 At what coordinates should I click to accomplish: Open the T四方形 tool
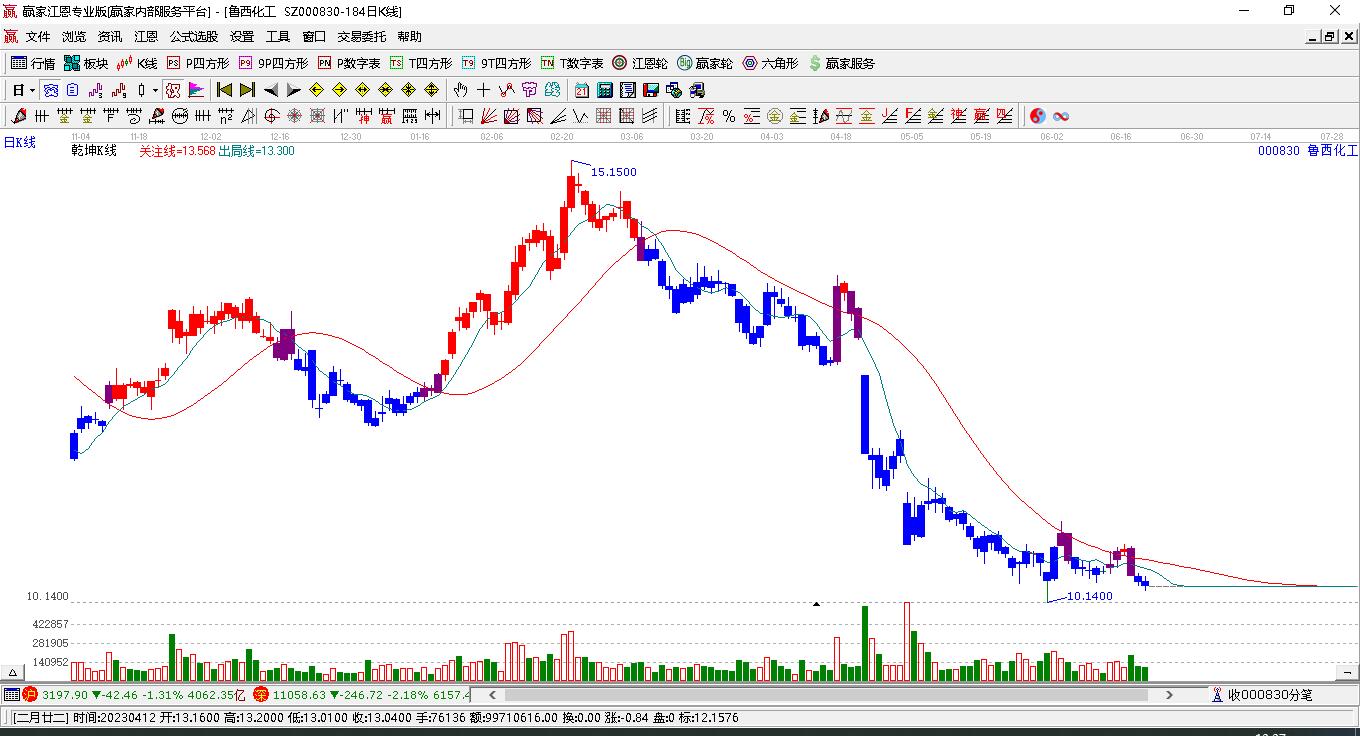click(421, 63)
